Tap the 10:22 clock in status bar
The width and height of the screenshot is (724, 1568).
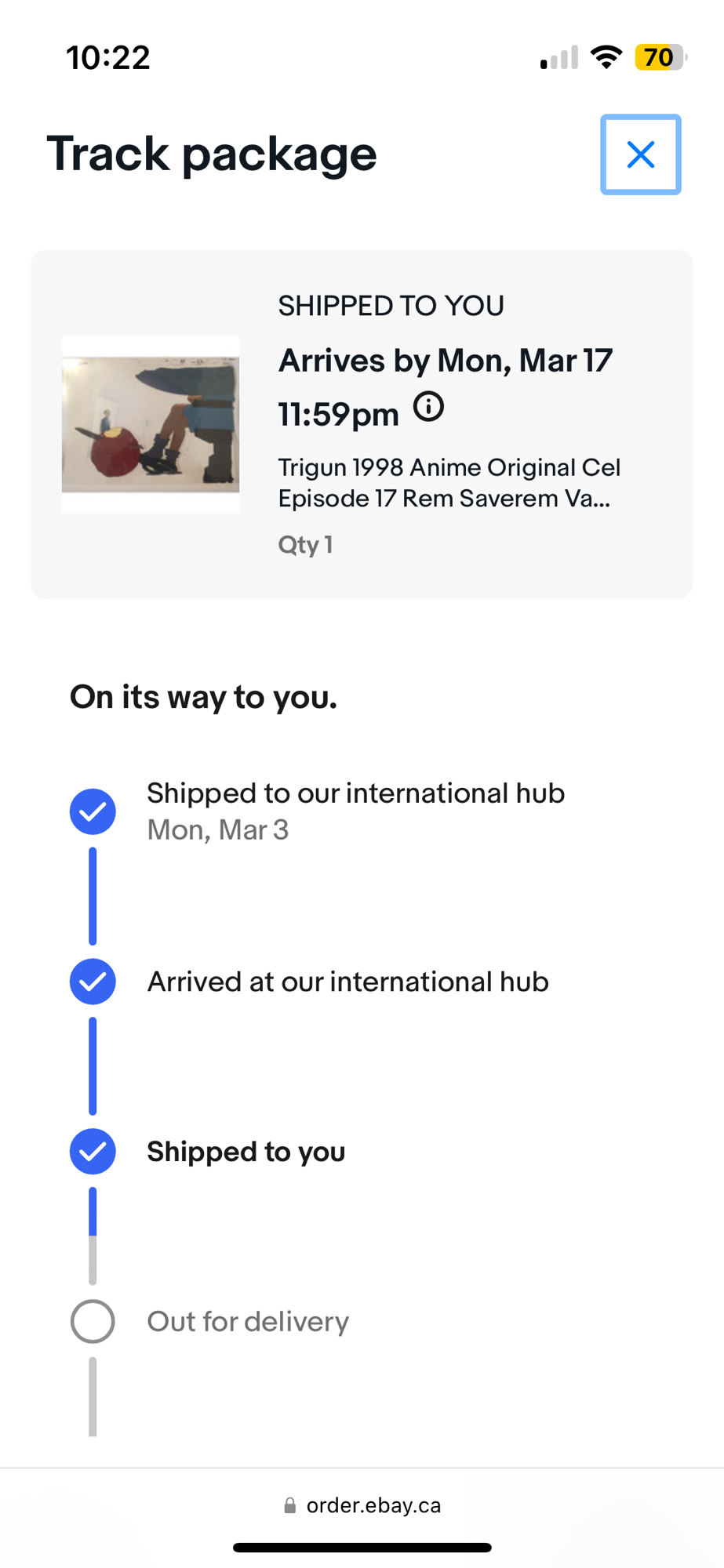pos(108,58)
